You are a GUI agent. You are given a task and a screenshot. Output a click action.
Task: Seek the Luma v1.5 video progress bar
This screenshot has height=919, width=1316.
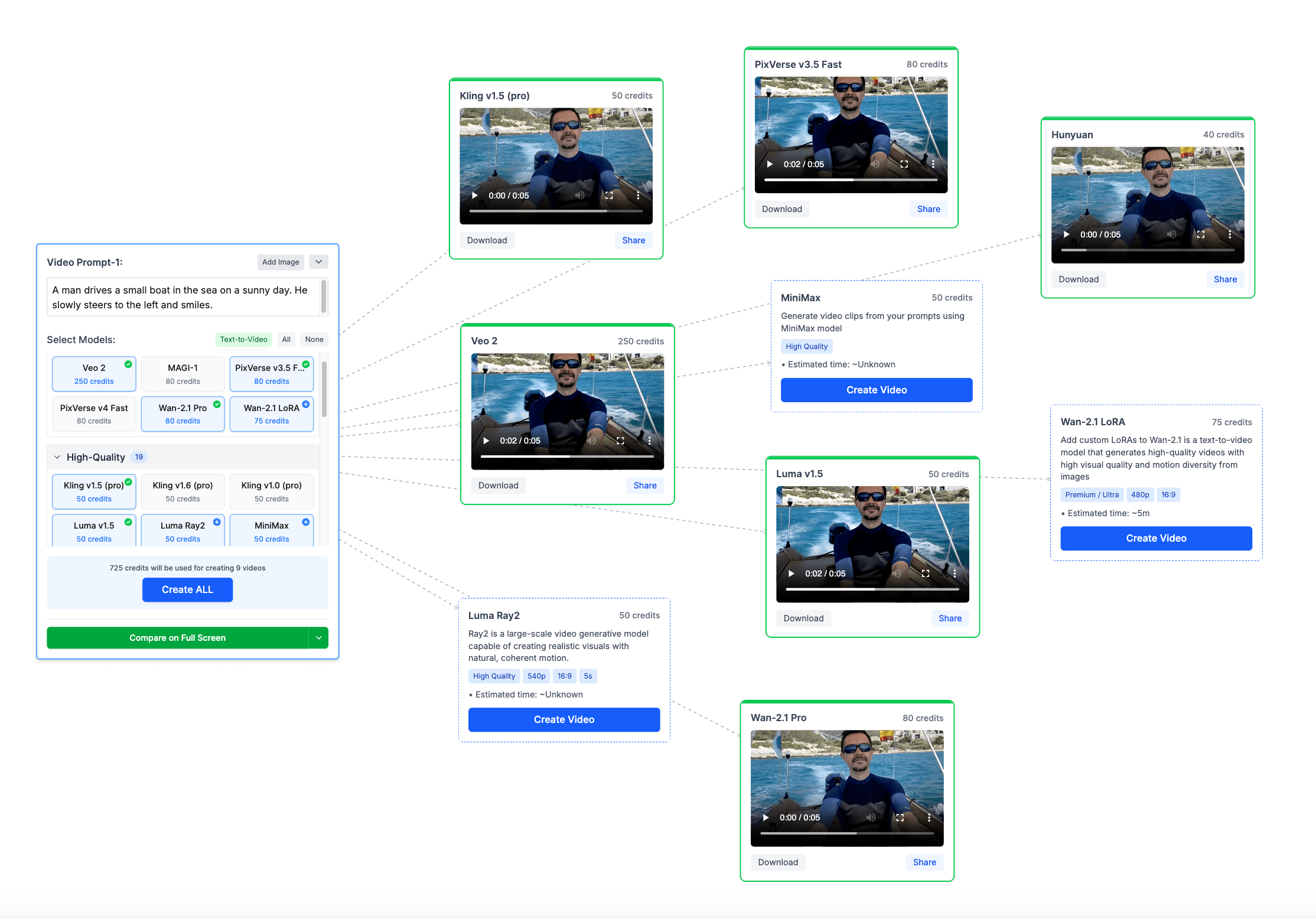coord(872,589)
